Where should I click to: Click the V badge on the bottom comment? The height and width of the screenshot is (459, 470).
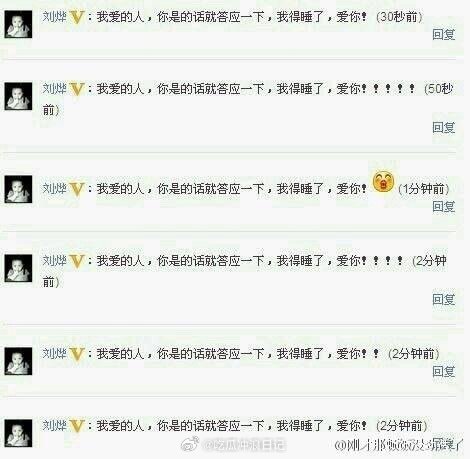point(77,426)
